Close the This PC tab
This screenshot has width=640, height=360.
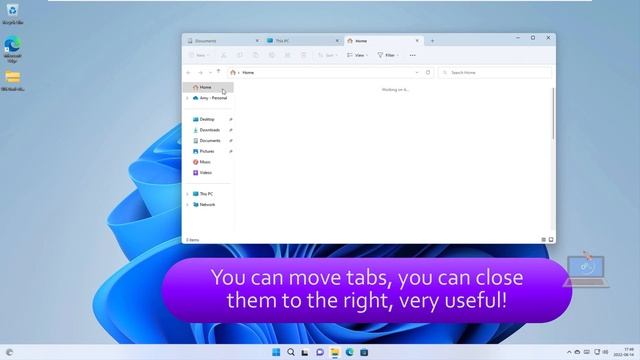click(337, 41)
